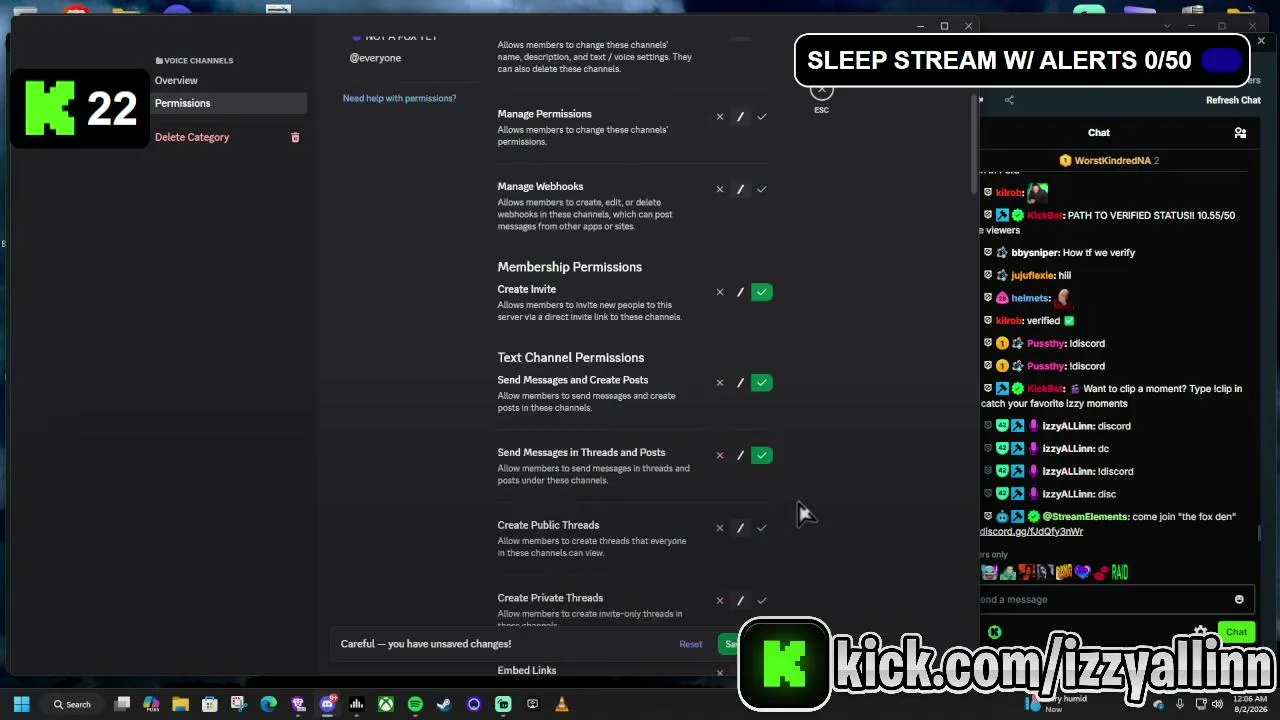
Task: Switch to Discord on the taskbar
Action: tap(327, 704)
